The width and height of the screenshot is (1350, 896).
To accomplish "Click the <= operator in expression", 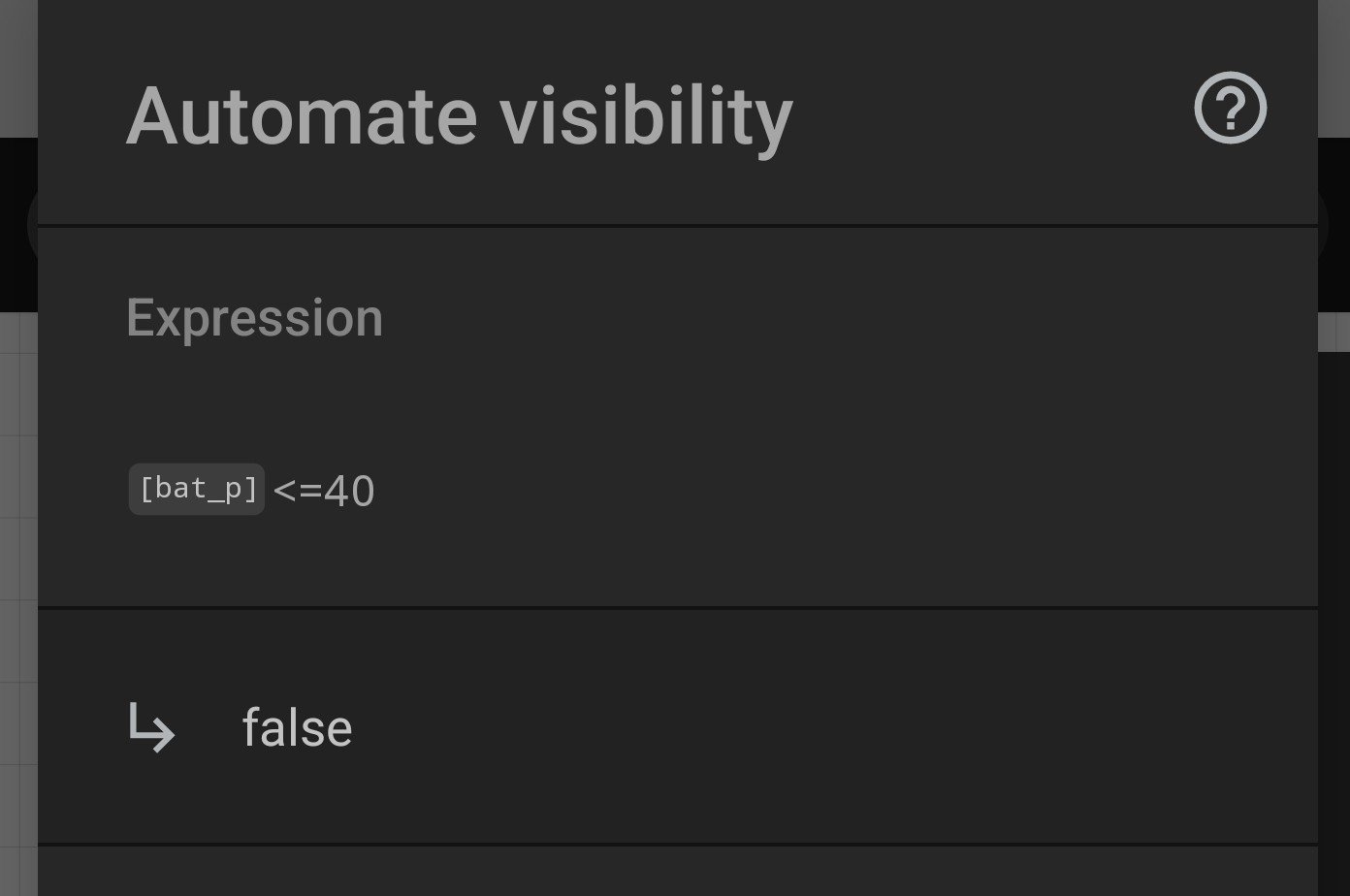I will 297,491.
